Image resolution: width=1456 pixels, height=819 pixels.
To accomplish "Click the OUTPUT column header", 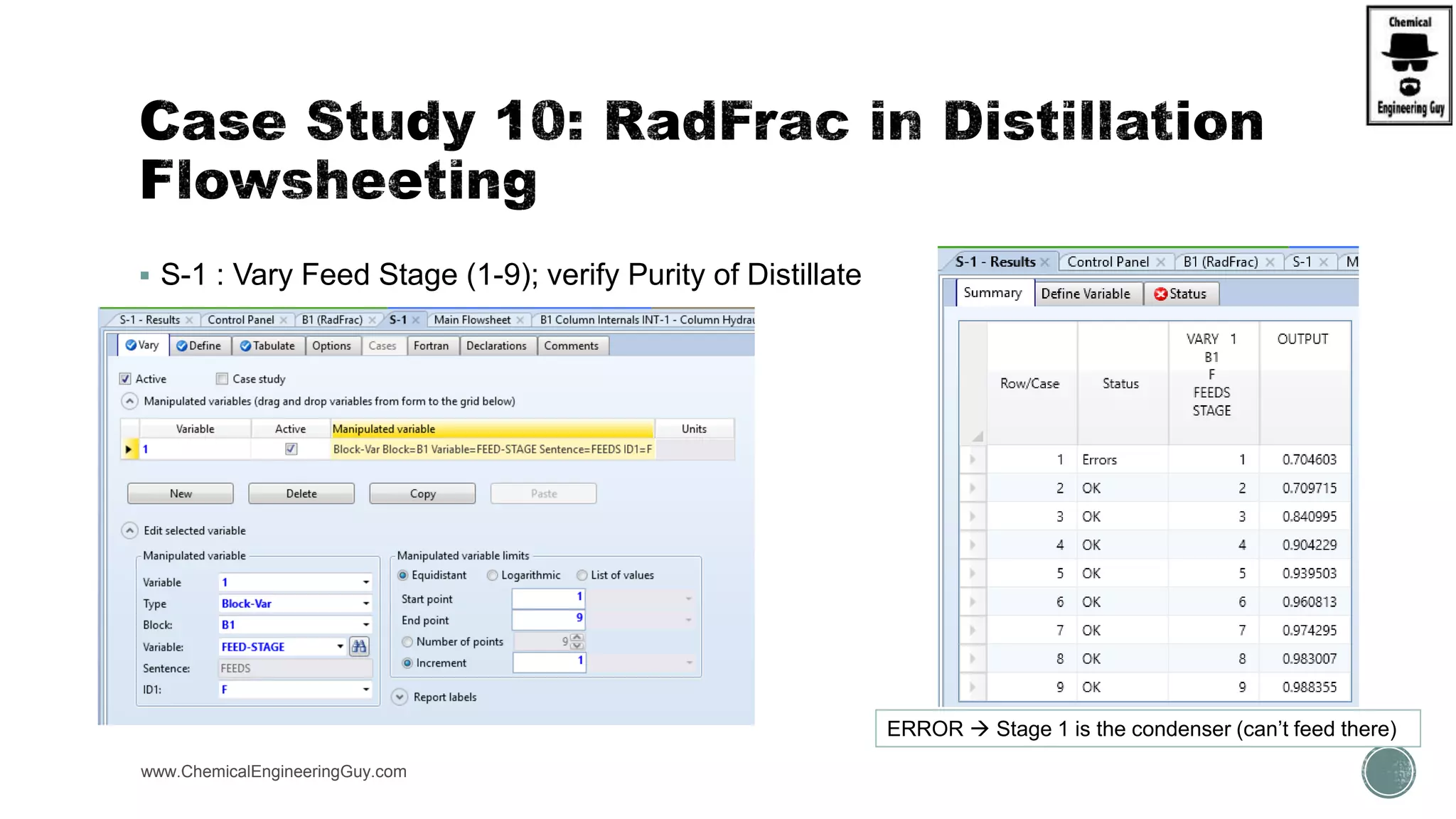I will (1305, 384).
